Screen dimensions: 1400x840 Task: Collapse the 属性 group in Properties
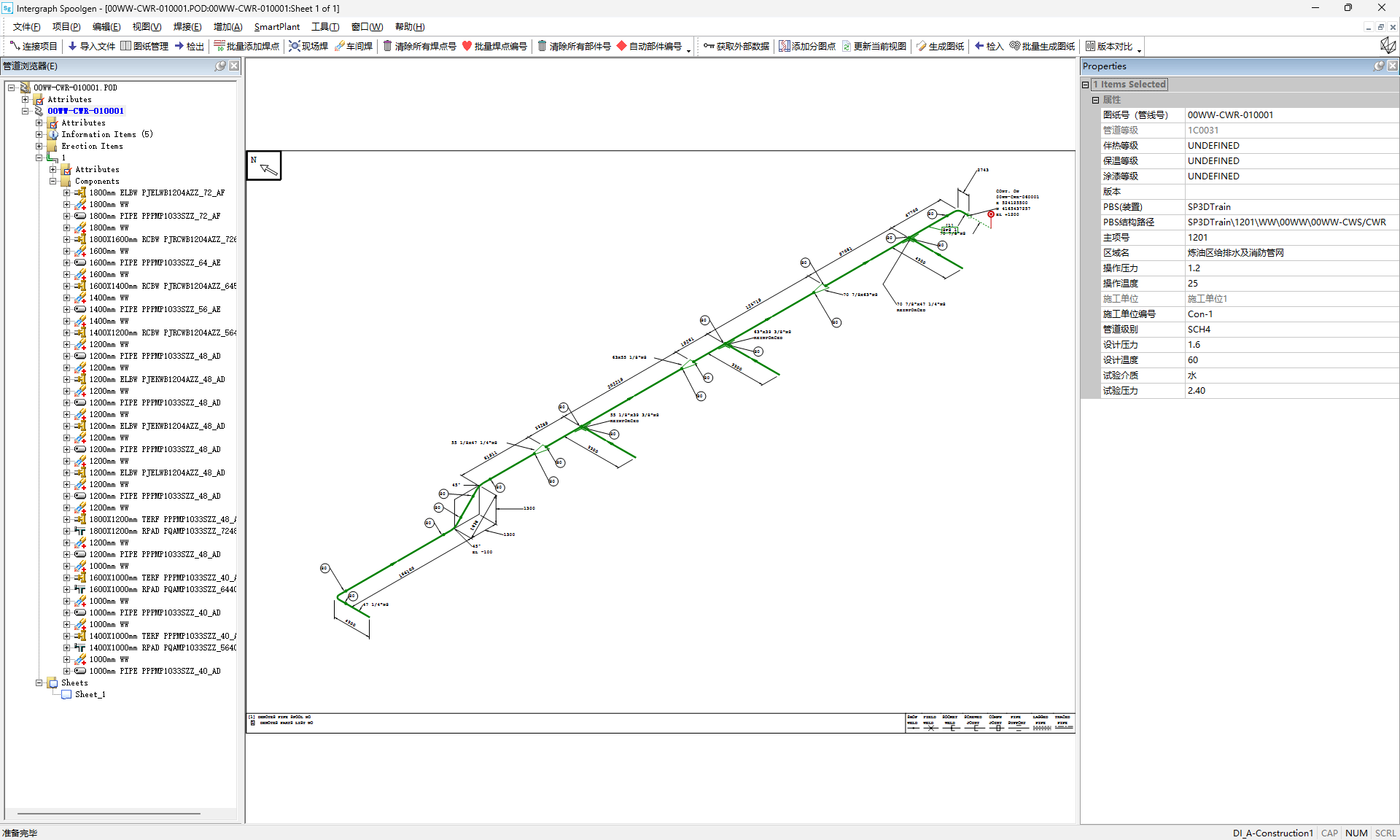click(x=1095, y=100)
